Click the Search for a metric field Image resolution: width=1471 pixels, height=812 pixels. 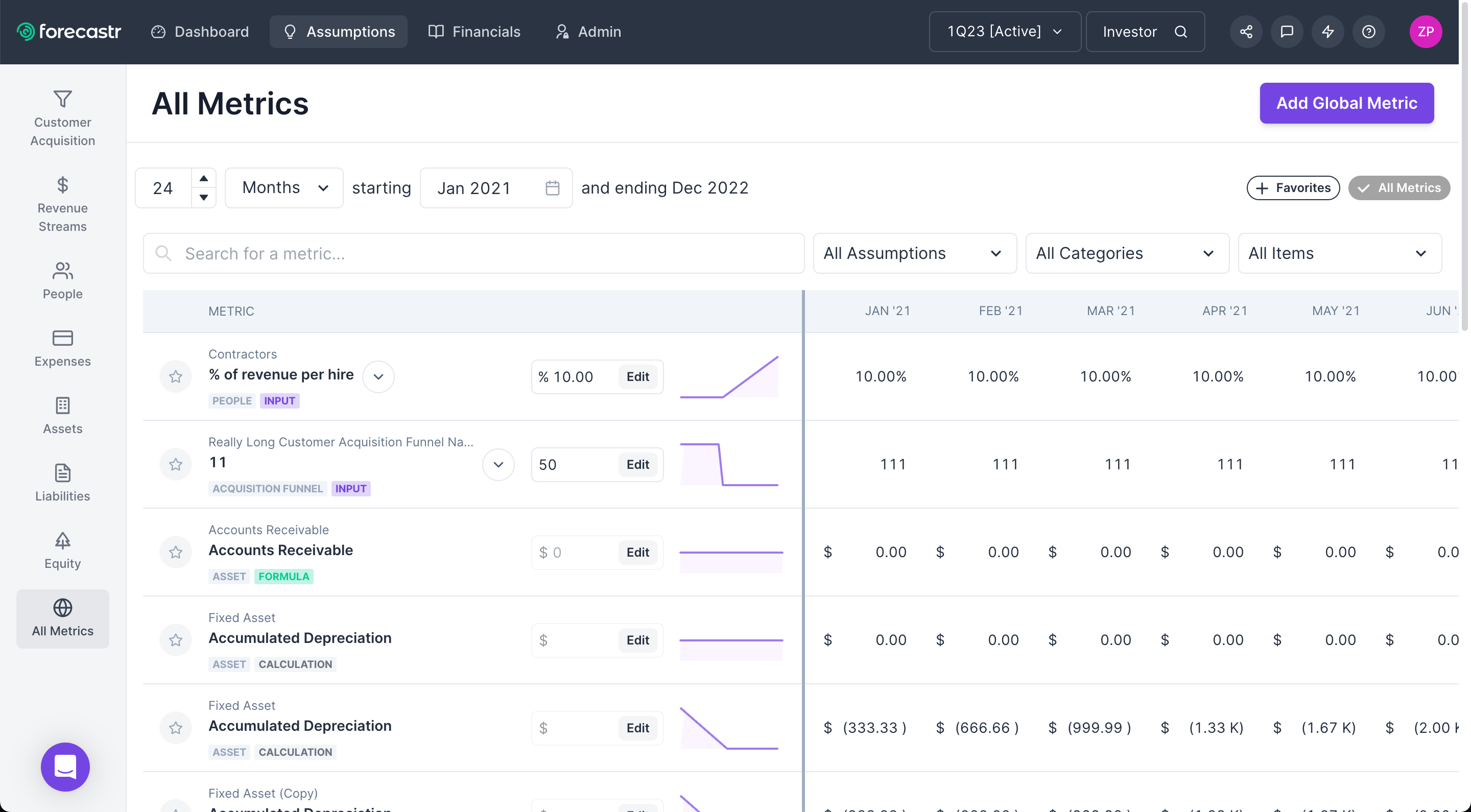tap(473, 253)
